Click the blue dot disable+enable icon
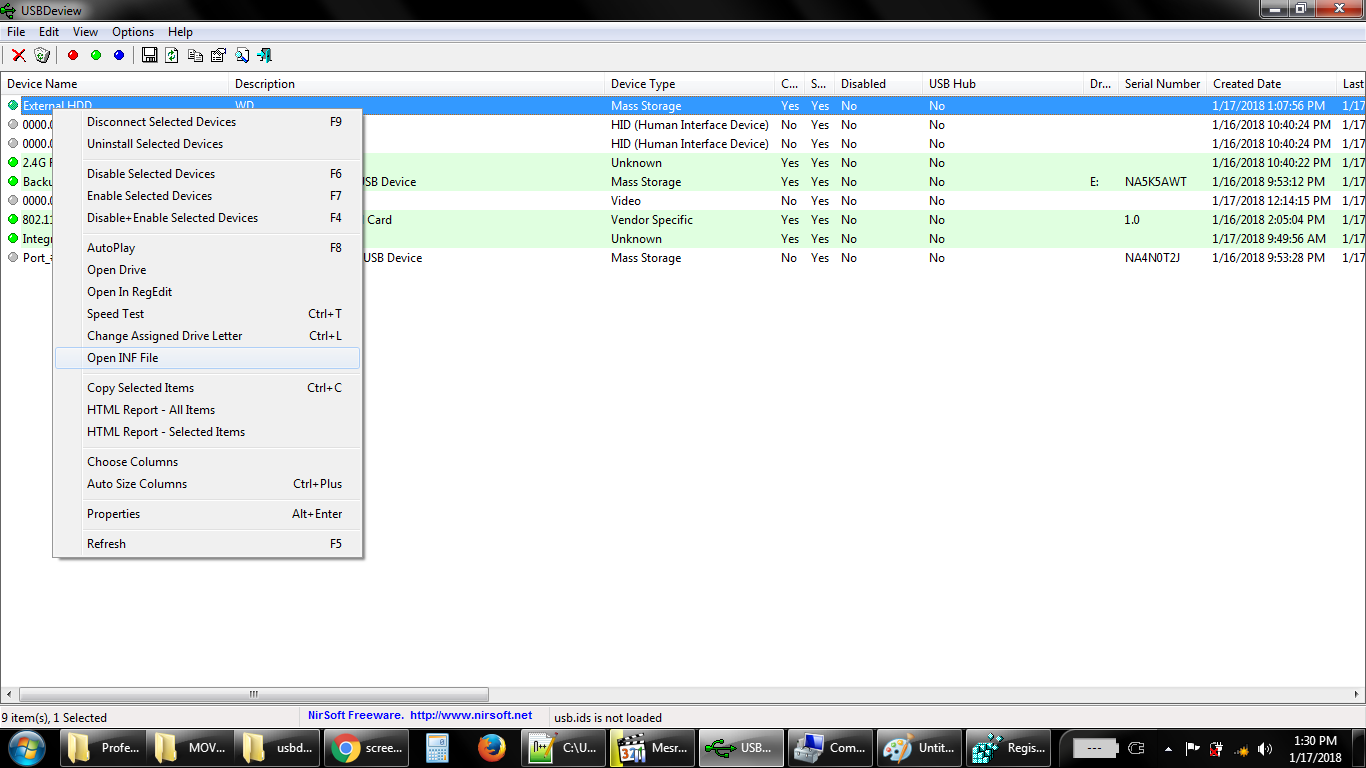This screenshot has height=768, width=1366. (x=119, y=55)
